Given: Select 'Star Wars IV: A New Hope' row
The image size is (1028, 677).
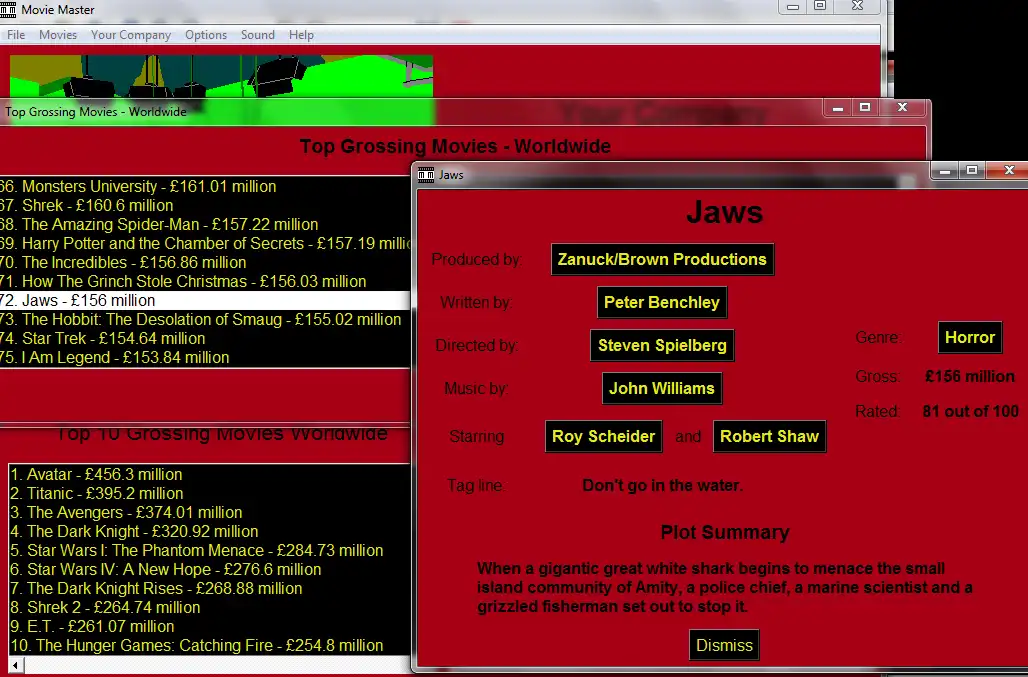Looking at the screenshot, I should point(210,569).
